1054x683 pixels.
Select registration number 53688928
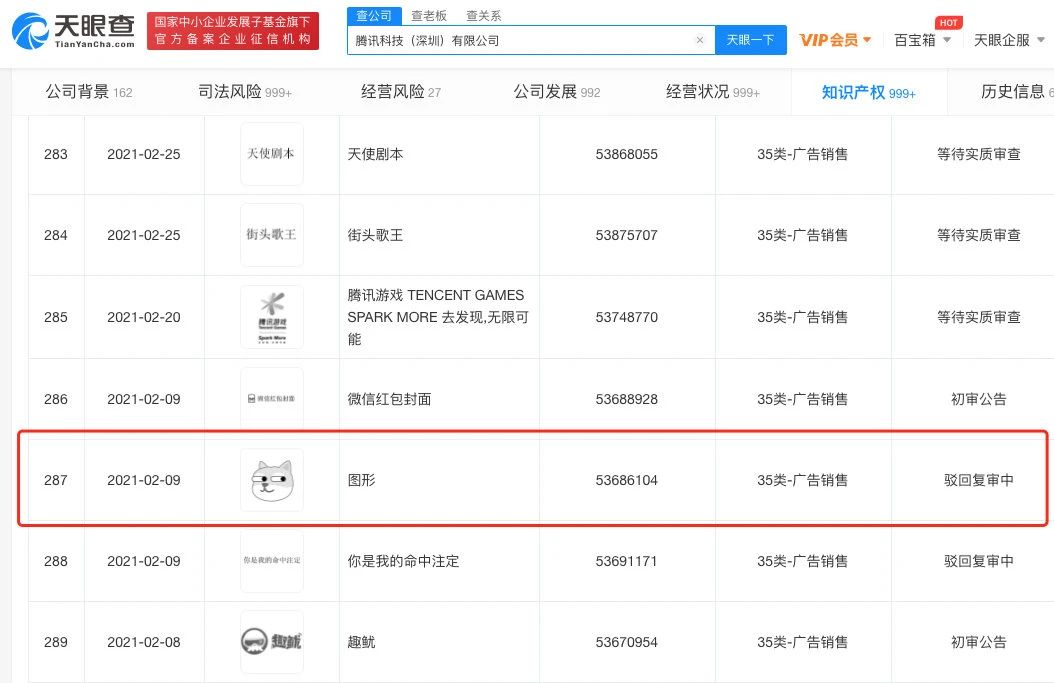point(626,399)
